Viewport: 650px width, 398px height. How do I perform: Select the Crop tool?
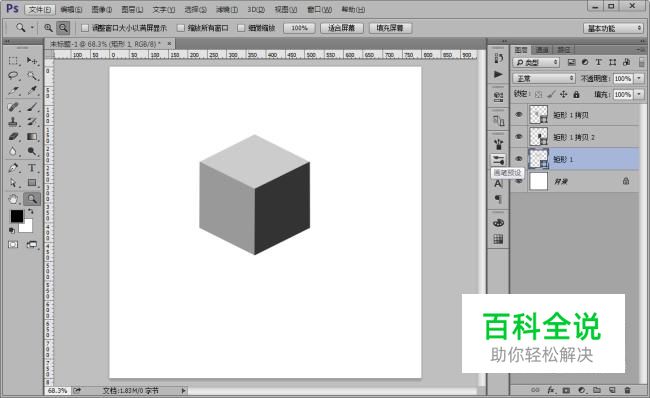click(x=13, y=90)
